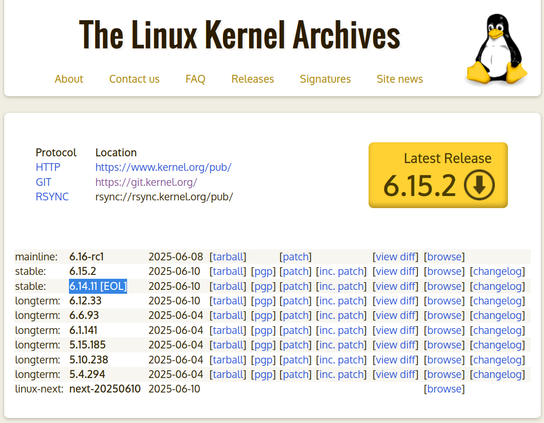Download the mainline 6.16-rc1 tarball

pos(228,257)
